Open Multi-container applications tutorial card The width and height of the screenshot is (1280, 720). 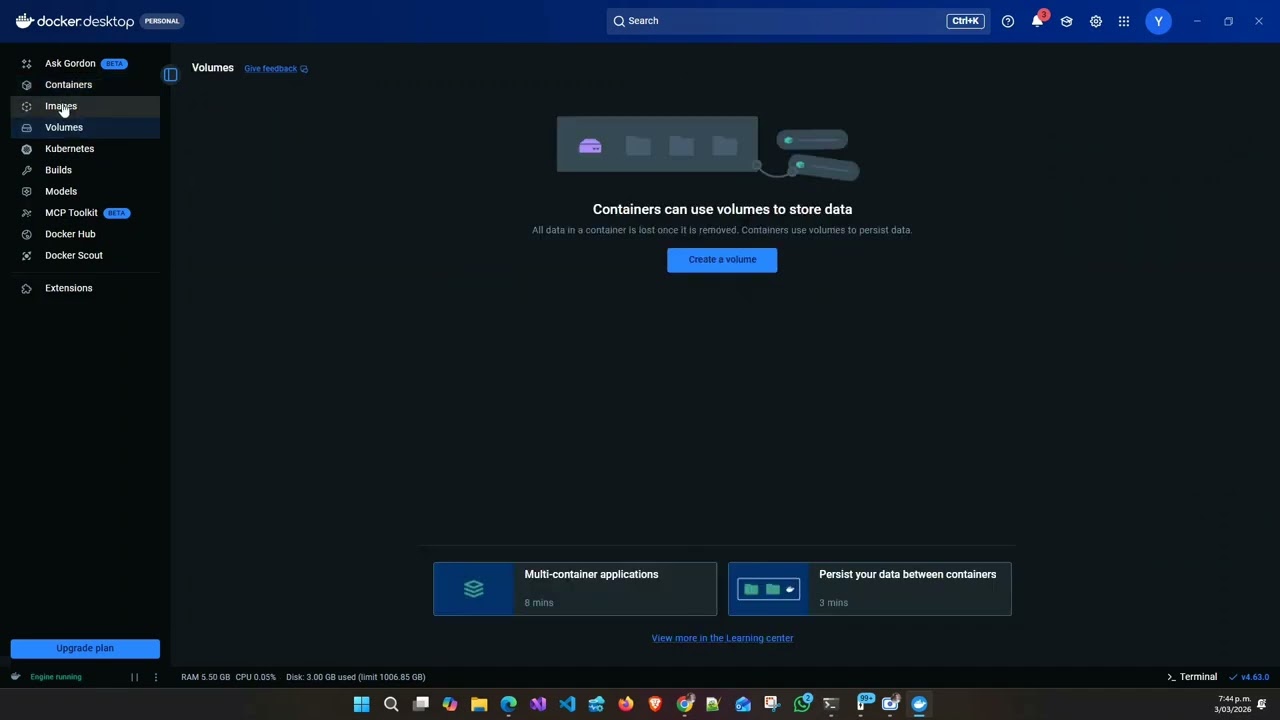click(x=575, y=589)
